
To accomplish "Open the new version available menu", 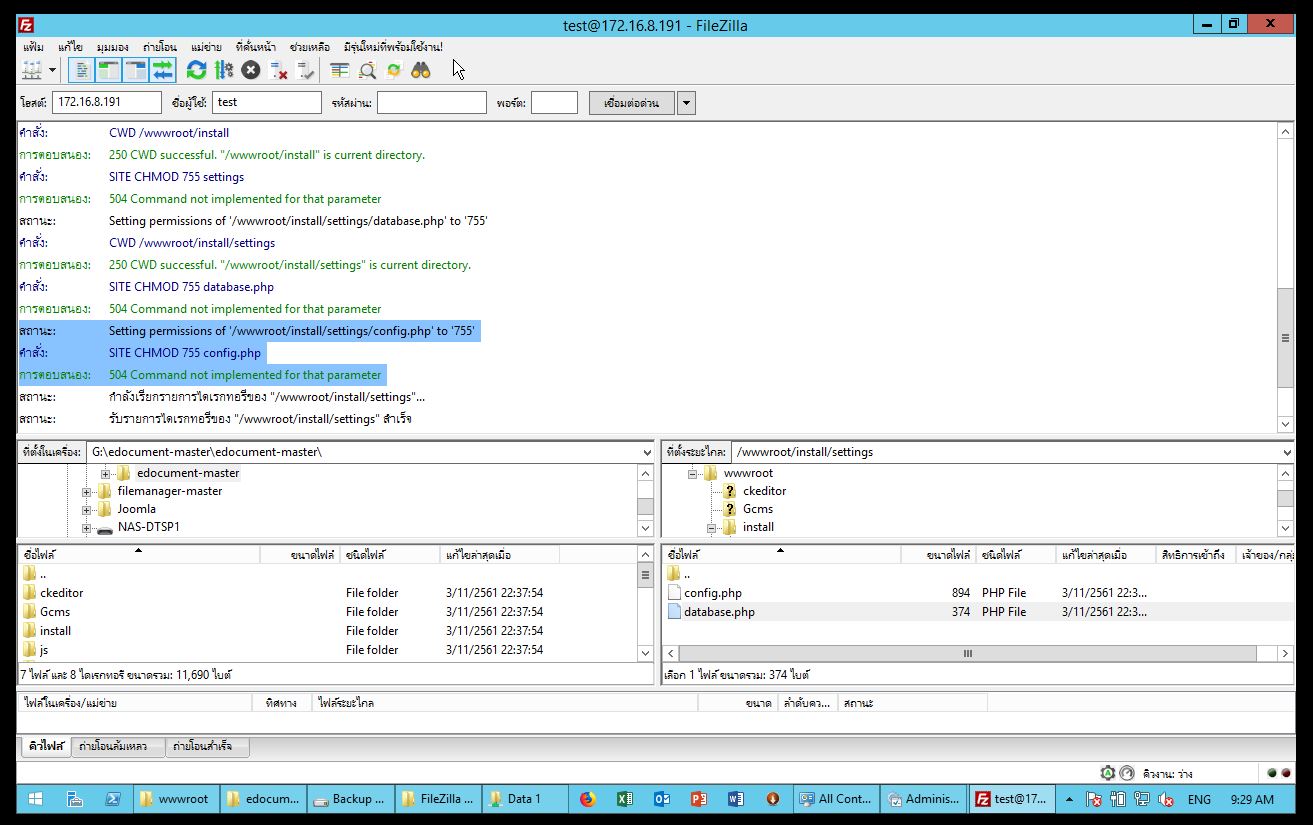I will point(393,47).
